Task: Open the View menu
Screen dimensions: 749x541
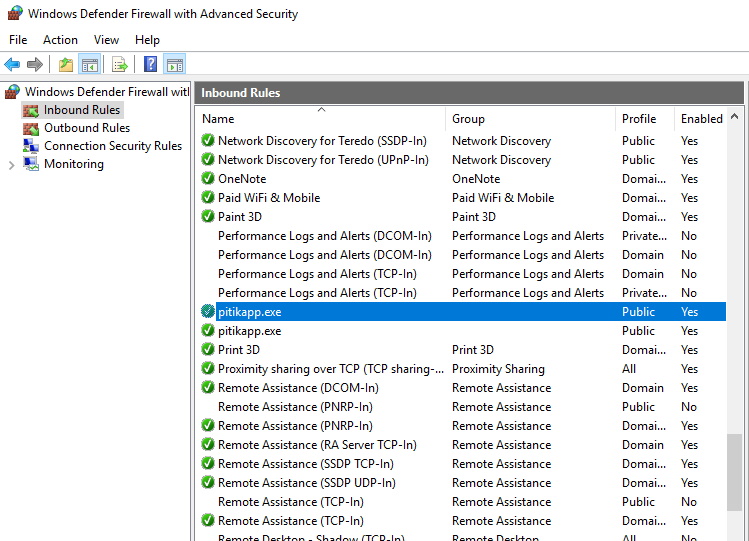Action: click(x=106, y=40)
